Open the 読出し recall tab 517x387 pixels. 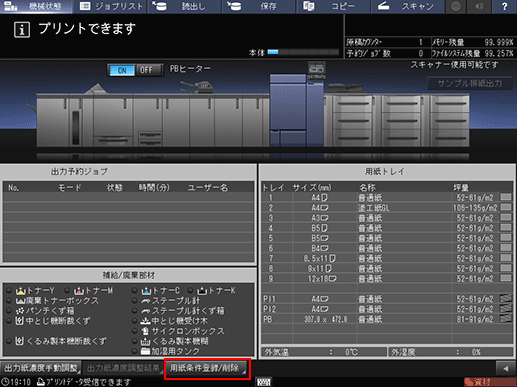(x=184, y=6)
